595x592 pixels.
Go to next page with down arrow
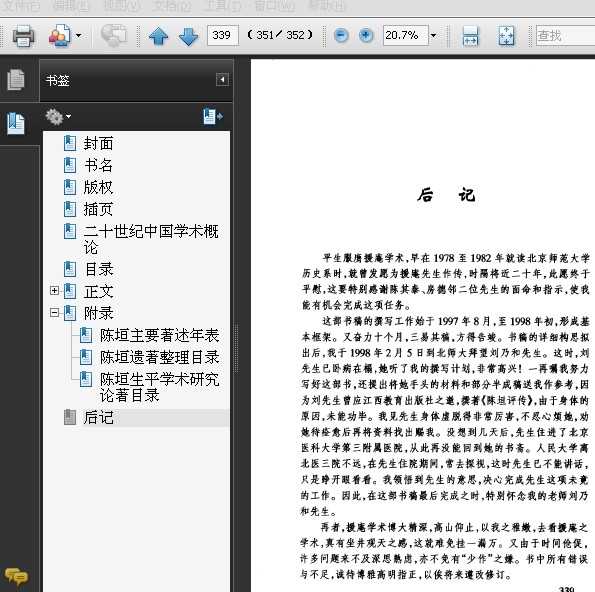(x=188, y=36)
